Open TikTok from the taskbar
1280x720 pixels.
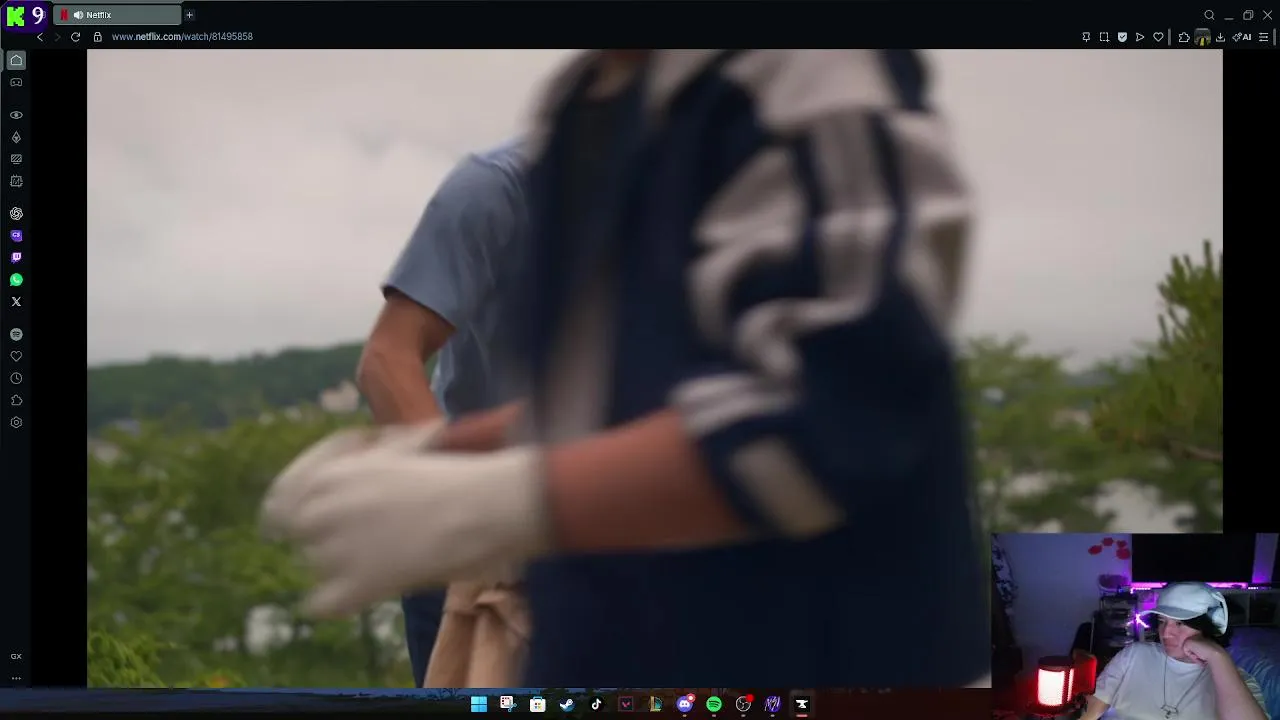[x=596, y=704]
